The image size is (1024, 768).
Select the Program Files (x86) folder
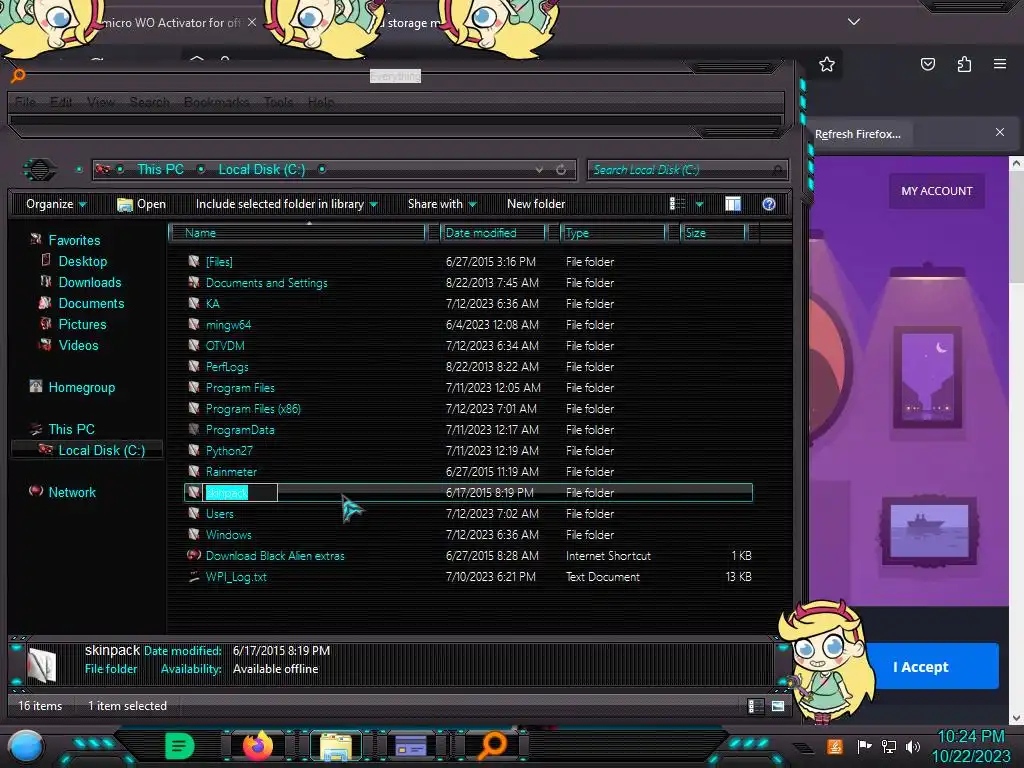point(253,409)
